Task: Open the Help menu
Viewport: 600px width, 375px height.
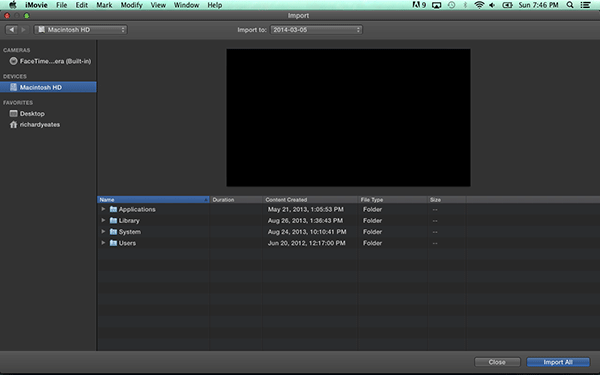Action: [x=215, y=5]
